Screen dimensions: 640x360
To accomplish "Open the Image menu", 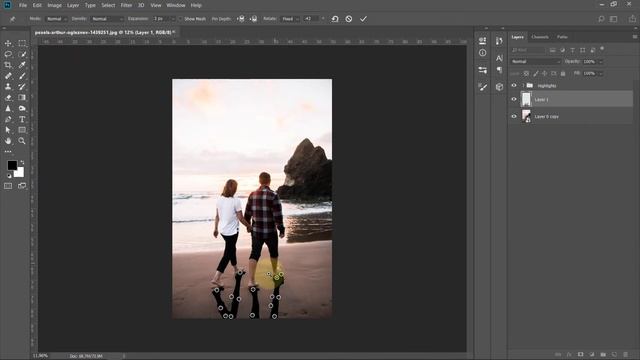I will pos(54,5).
